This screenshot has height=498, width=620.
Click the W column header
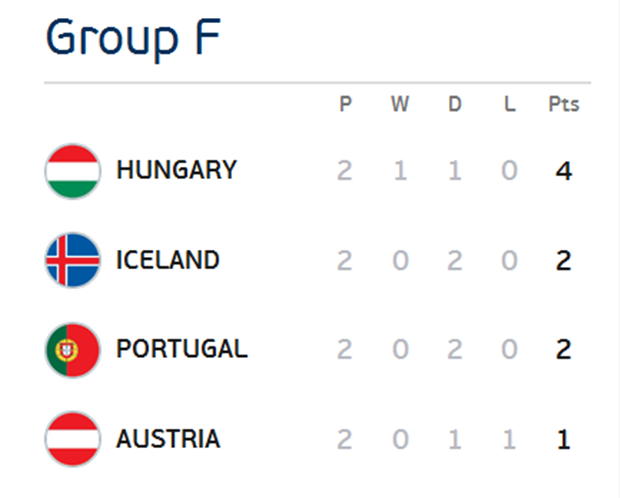[x=400, y=104]
